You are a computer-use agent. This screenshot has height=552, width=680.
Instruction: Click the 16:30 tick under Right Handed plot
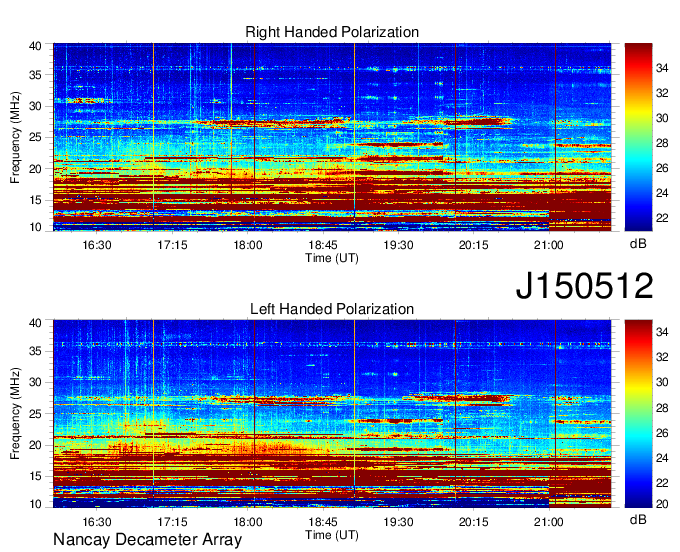click(97, 245)
